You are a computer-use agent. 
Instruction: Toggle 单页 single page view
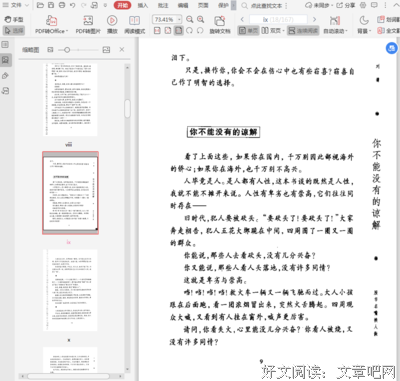point(248,31)
